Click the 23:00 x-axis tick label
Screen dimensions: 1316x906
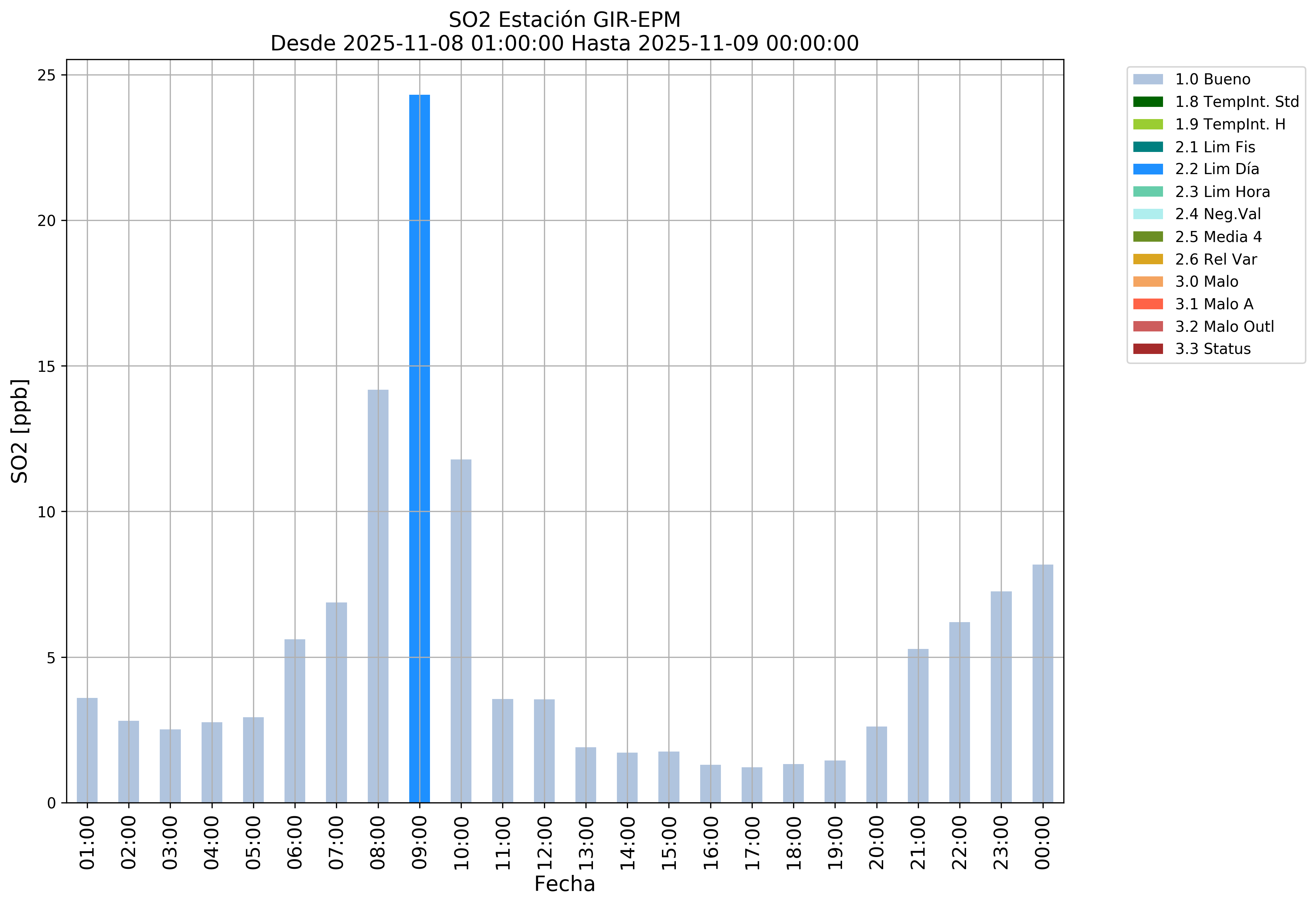(1000, 842)
